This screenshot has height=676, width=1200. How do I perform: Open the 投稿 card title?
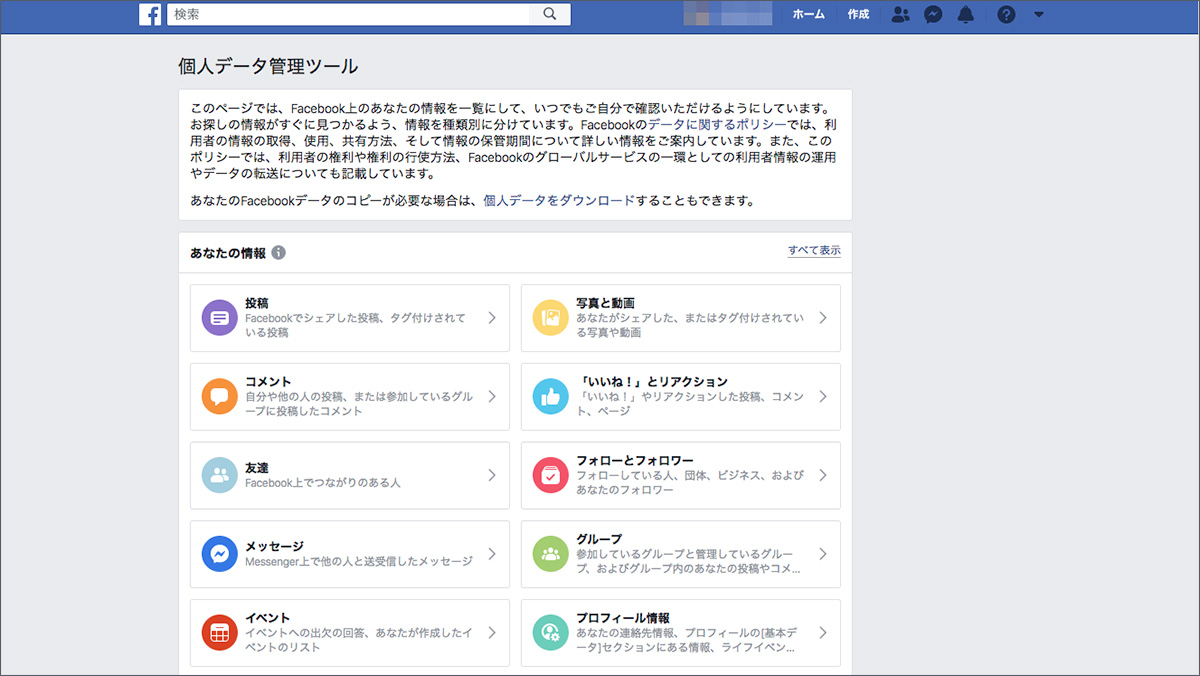click(257, 303)
